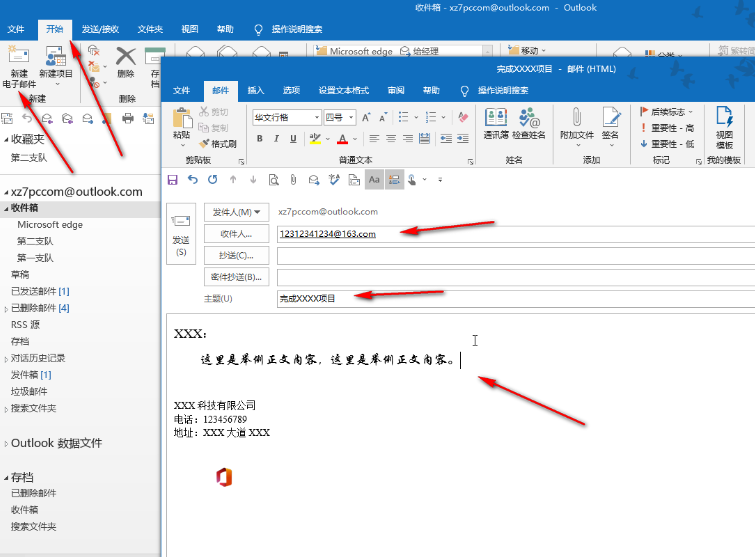Screen dimensions: 755x557
Task: Apply yellow text highlight color
Action: (315, 139)
